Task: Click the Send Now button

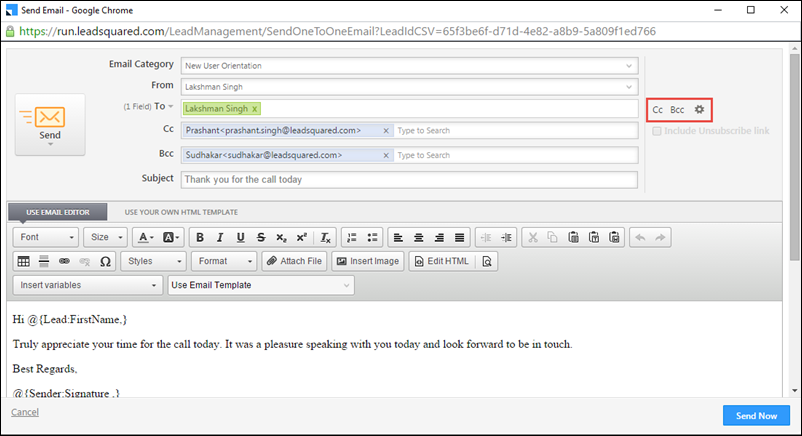Action: point(756,416)
